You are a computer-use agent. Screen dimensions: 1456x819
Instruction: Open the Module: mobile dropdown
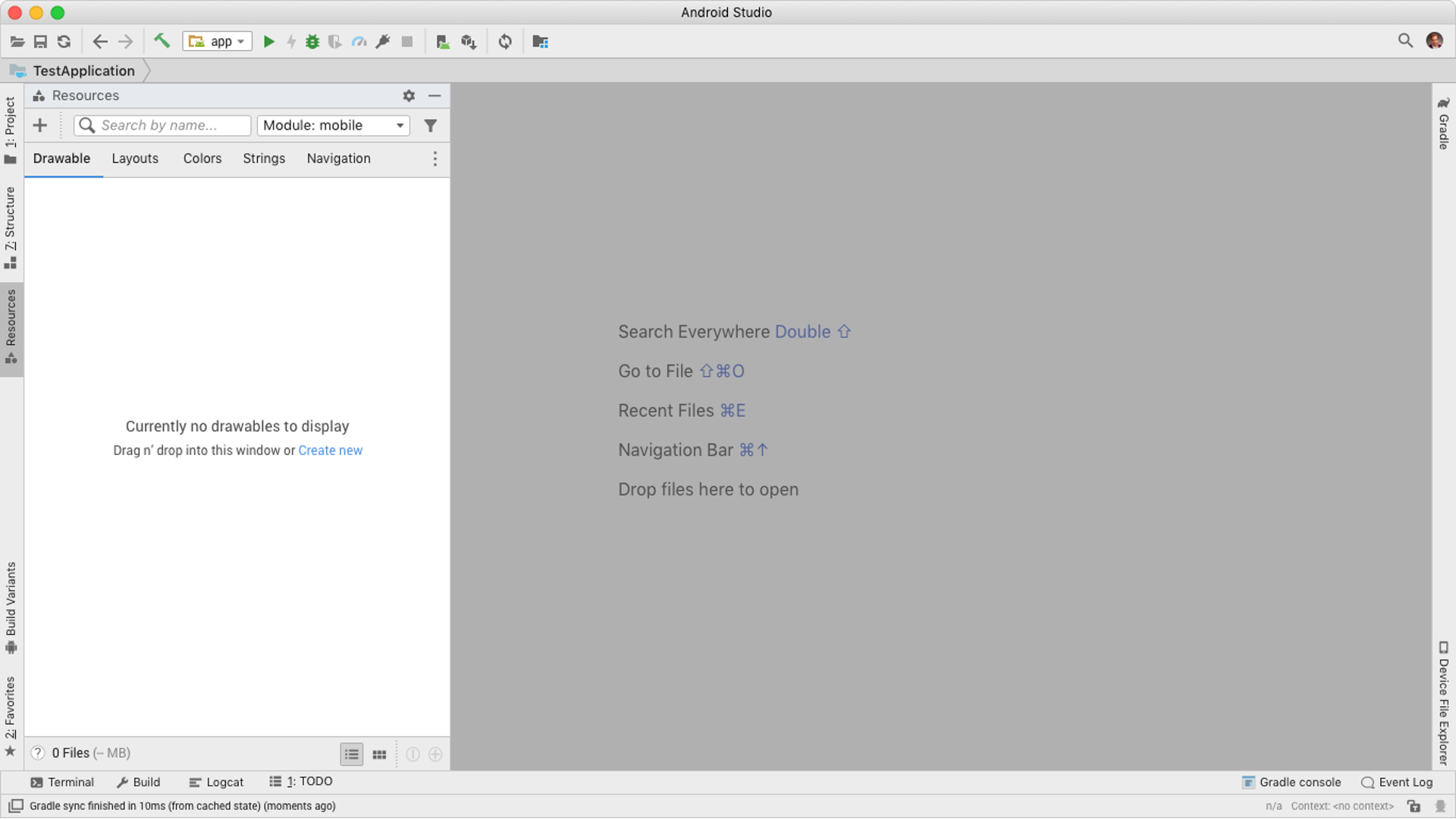coord(333,126)
